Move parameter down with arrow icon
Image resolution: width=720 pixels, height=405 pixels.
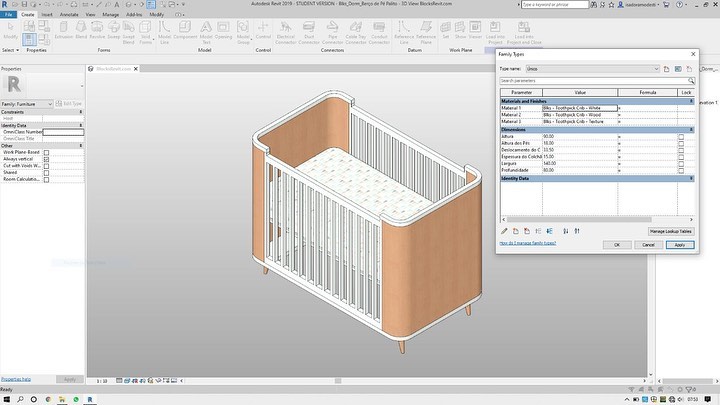pos(550,231)
